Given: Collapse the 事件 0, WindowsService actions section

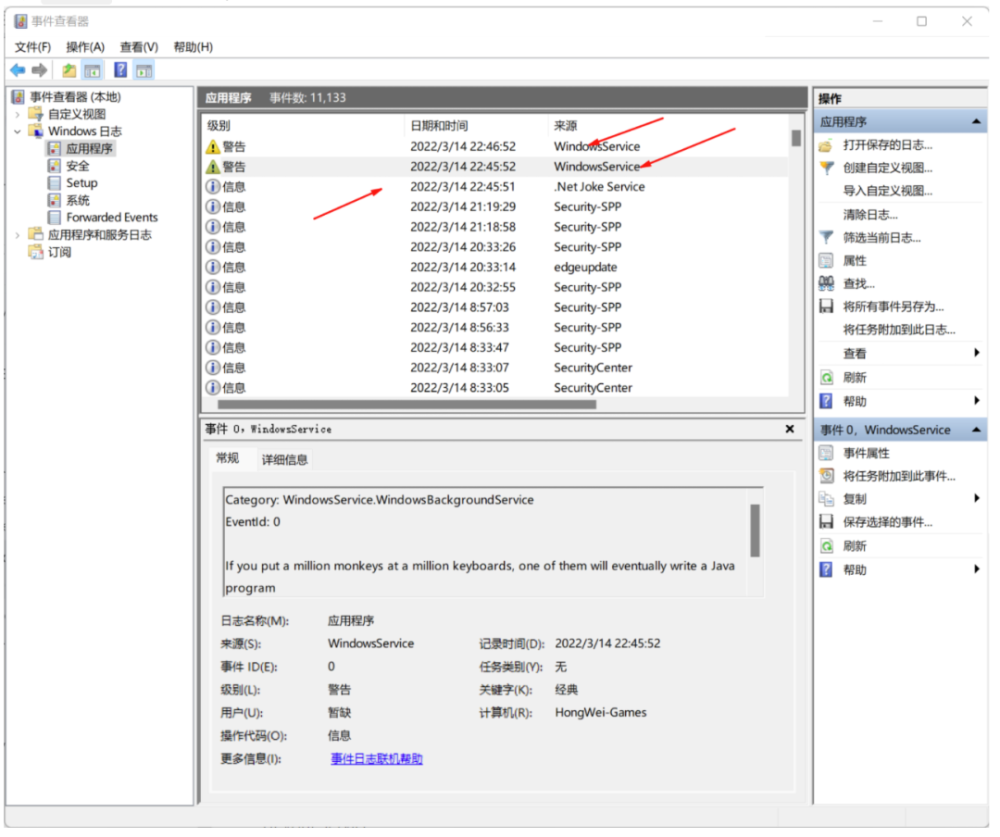Looking at the screenshot, I should (x=976, y=431).
